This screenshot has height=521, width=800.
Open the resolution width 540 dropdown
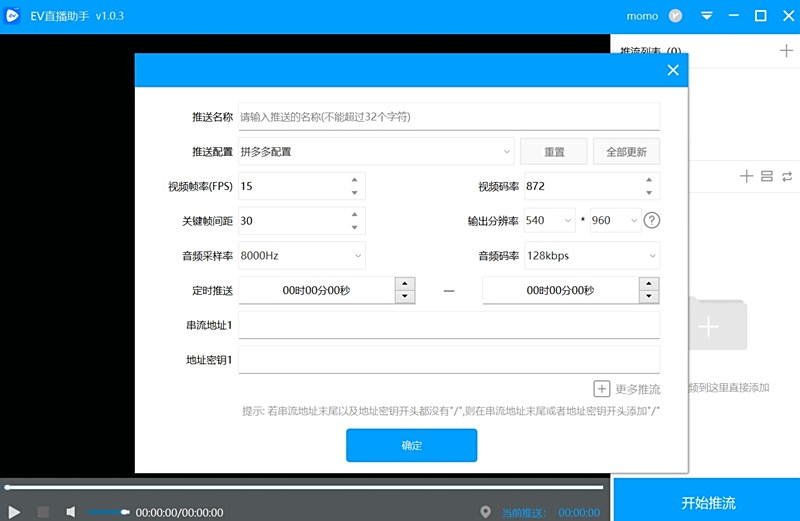coord(550,220)
